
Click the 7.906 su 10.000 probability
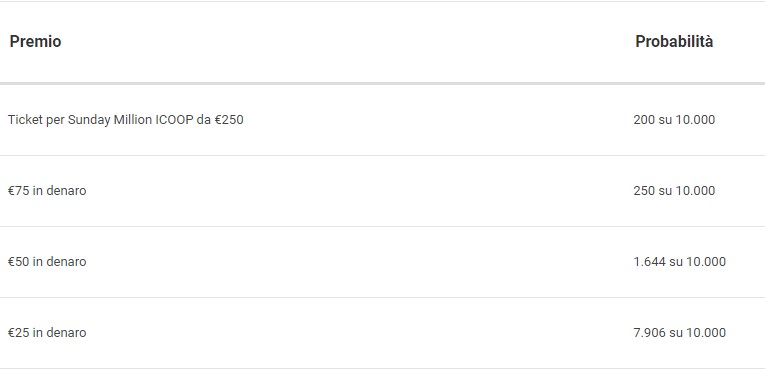679,332
